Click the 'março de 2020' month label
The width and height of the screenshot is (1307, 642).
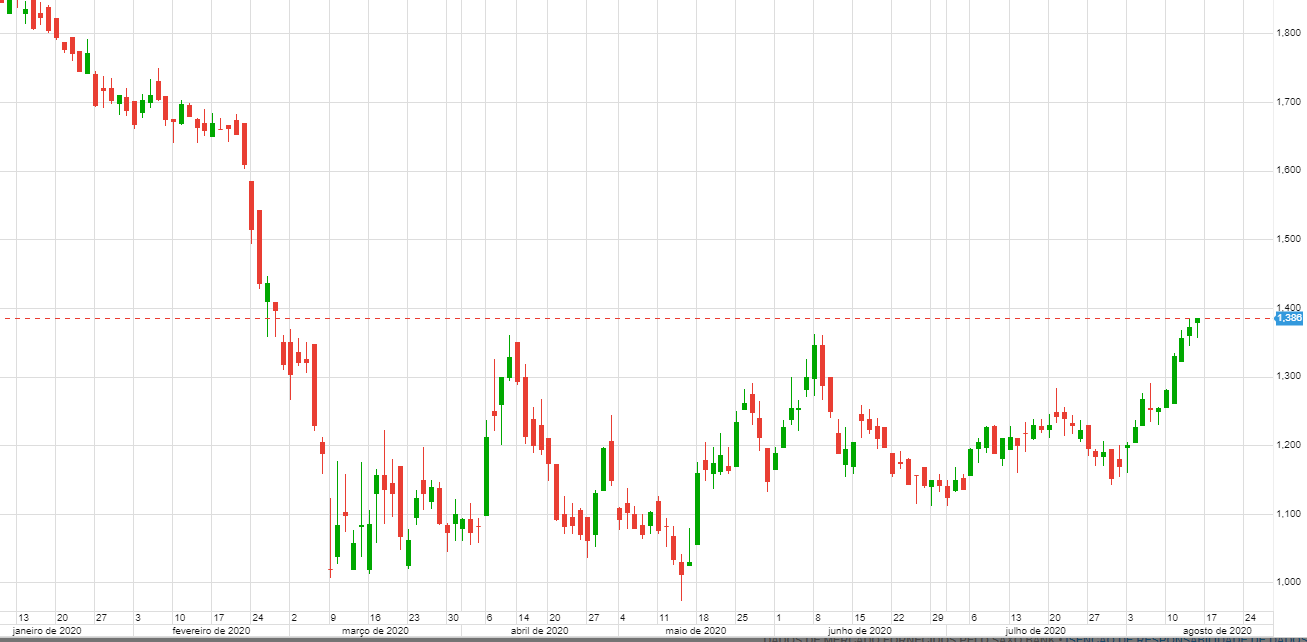point(375,631)
